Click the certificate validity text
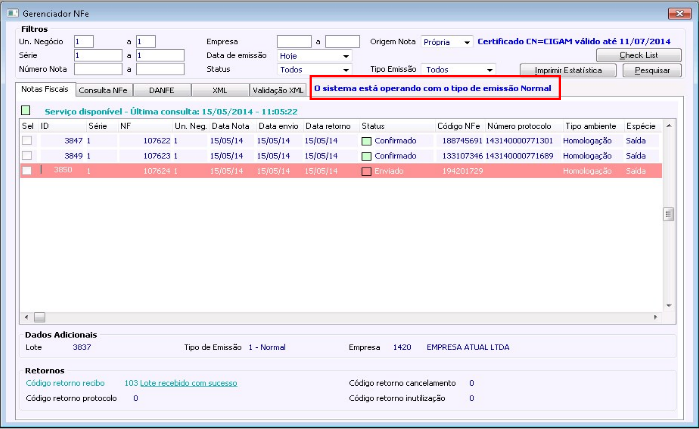The height and width of the screenshot is (429, 699). 574,41
